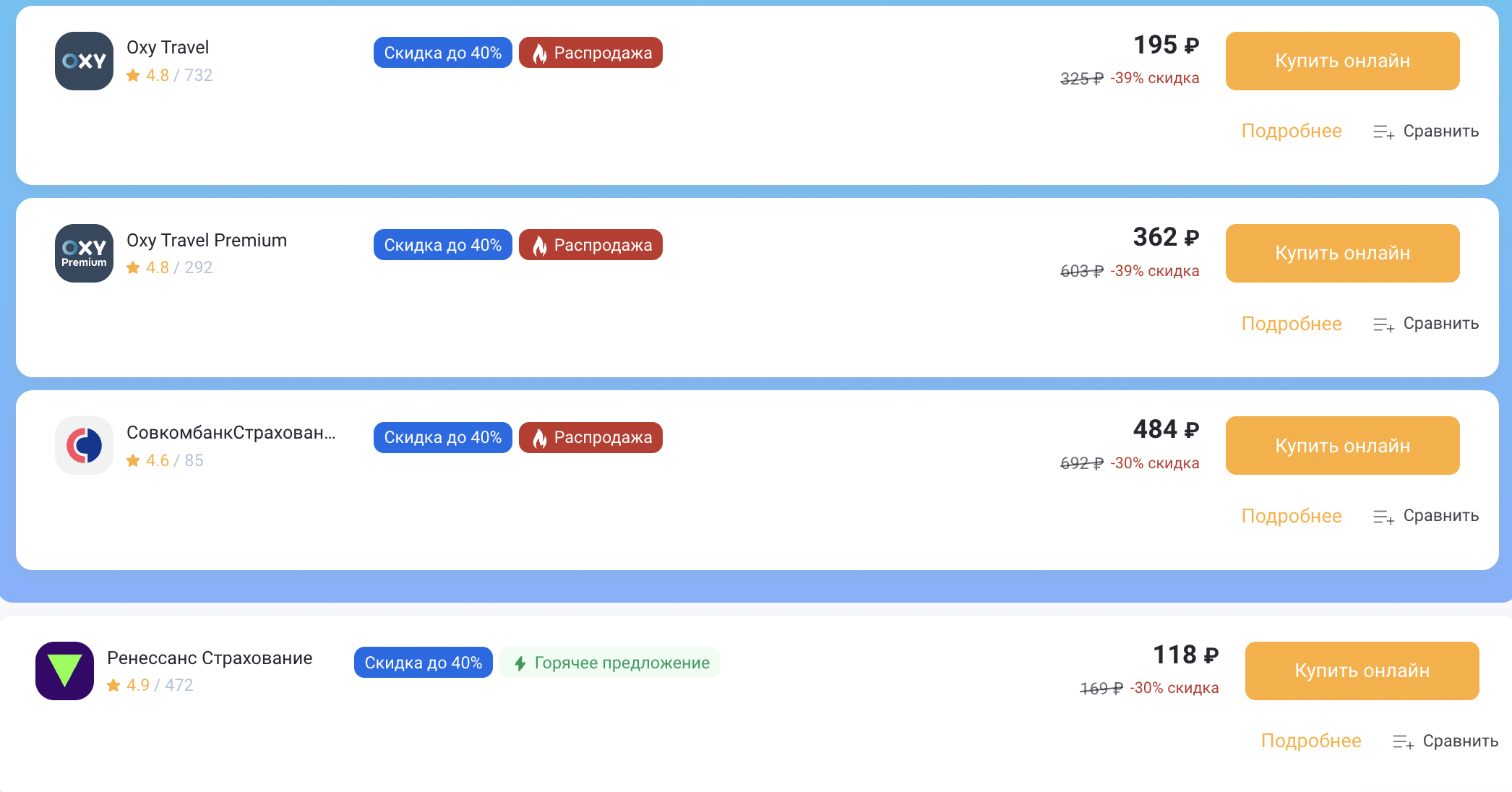Buy Oxy Travel Premium online
The height and width of the screenshot is (792, 1512).
click(x=1342, y=253)
